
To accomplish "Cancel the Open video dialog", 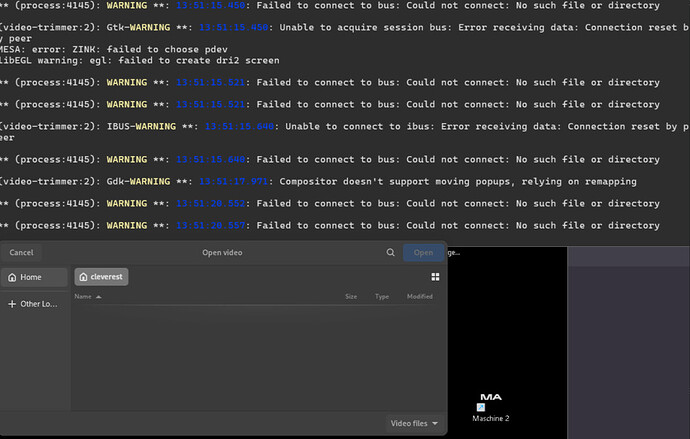I will 21,252.
